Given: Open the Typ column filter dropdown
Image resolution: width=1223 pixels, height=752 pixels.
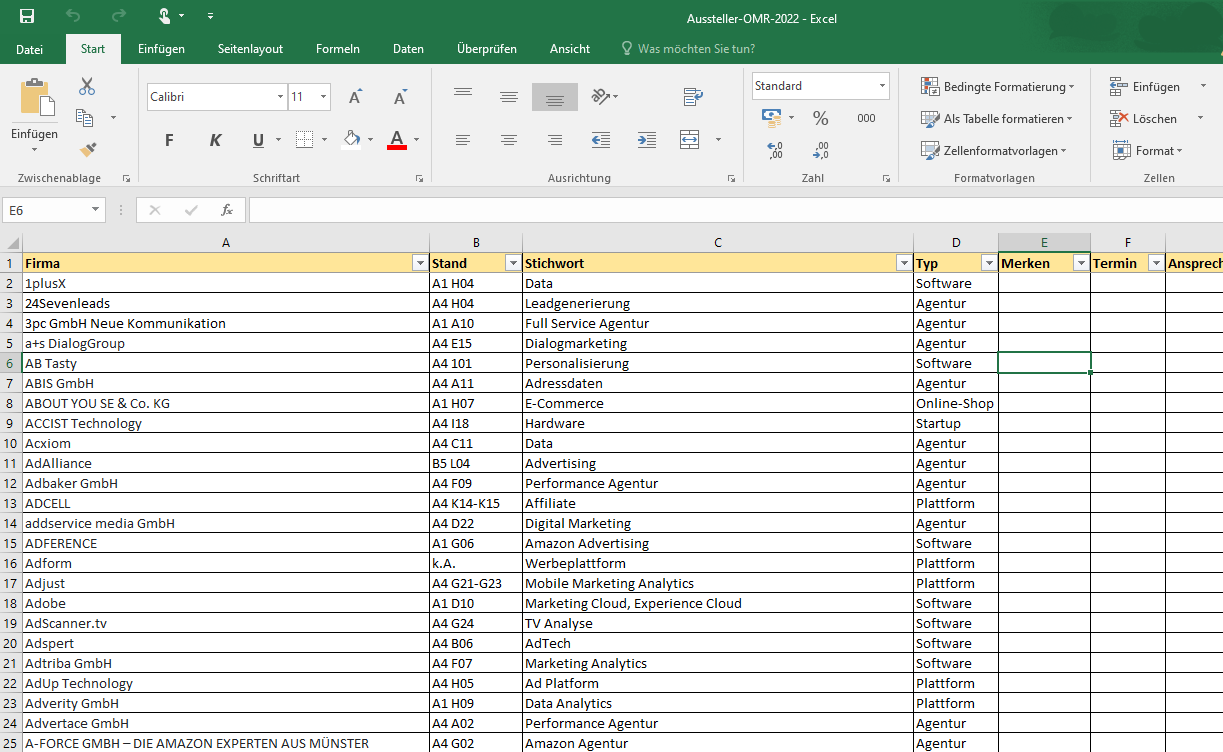Looking at the screenshot, I should pyautogui.click(x=988, y=263).
